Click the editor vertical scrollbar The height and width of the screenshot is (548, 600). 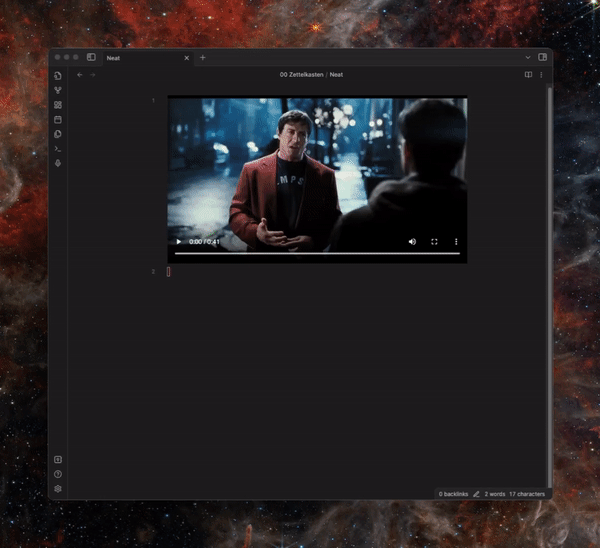(550, 287)
